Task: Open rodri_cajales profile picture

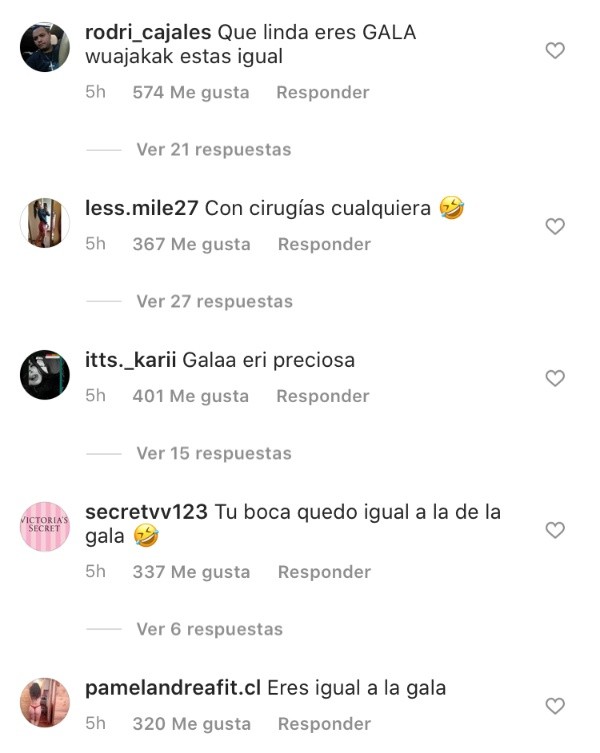Action: [45, 47]
